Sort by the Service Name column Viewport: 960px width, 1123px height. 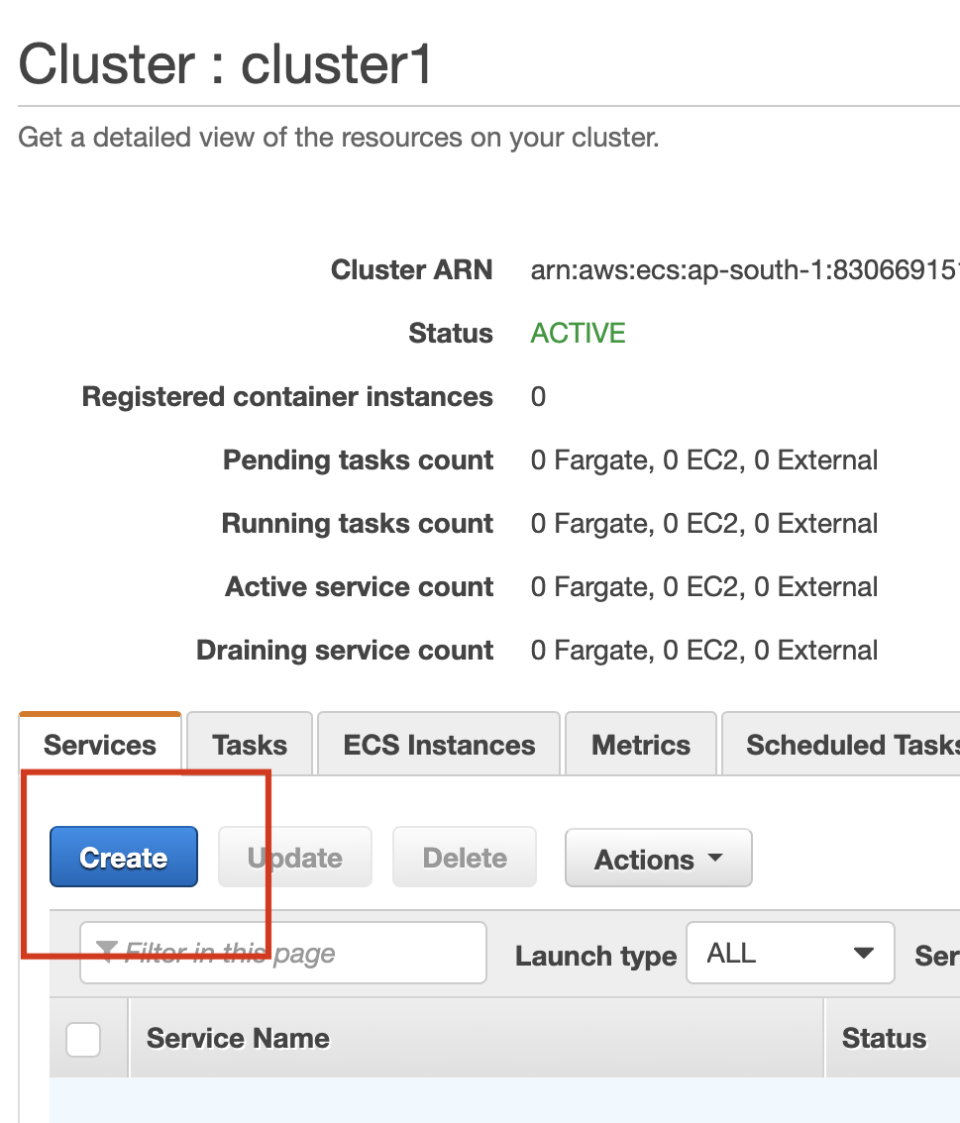(237, 1039)
